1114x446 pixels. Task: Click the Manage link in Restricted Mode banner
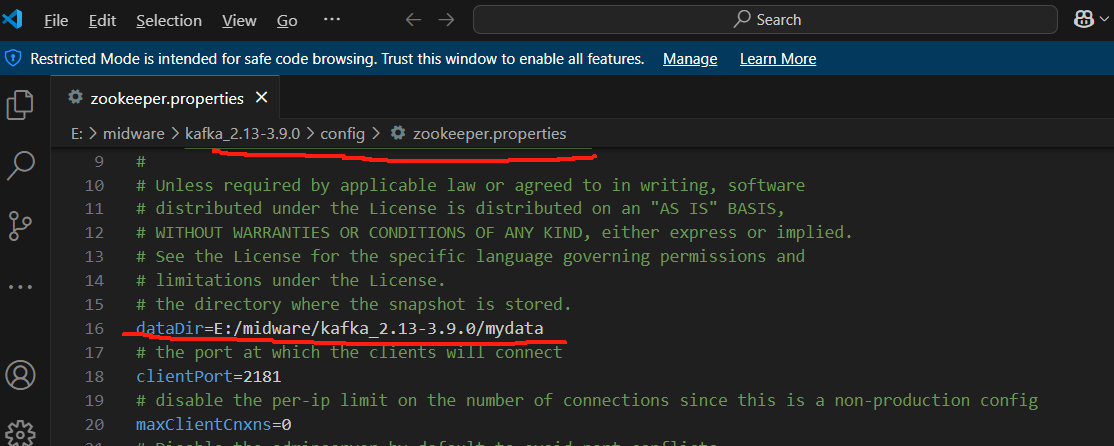coord(690,59)
